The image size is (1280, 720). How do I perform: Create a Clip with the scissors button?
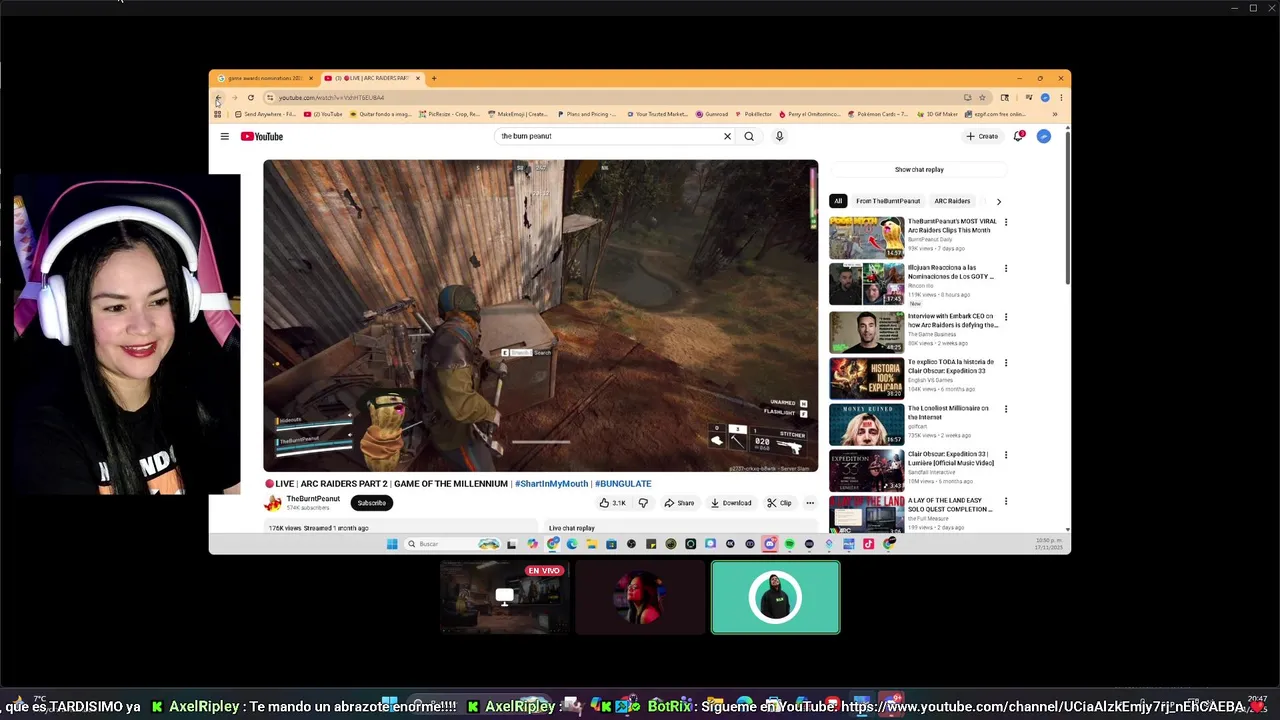779,503
